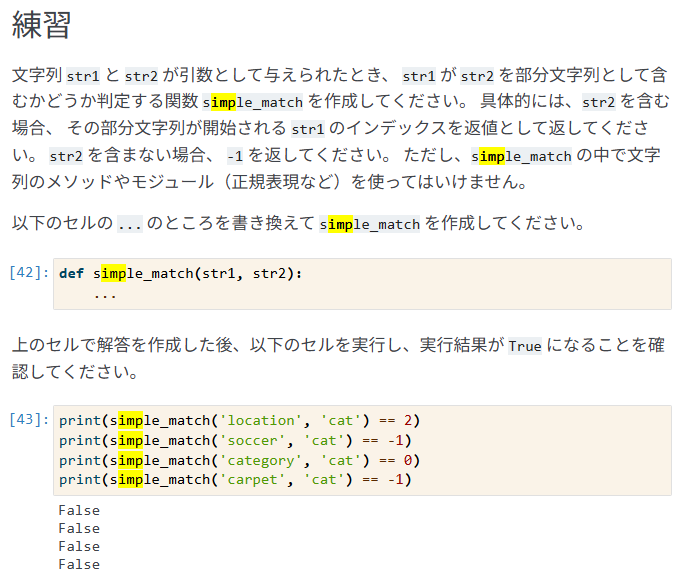Click the 練習 heading

pyautogui.click(x=41, y=27)
